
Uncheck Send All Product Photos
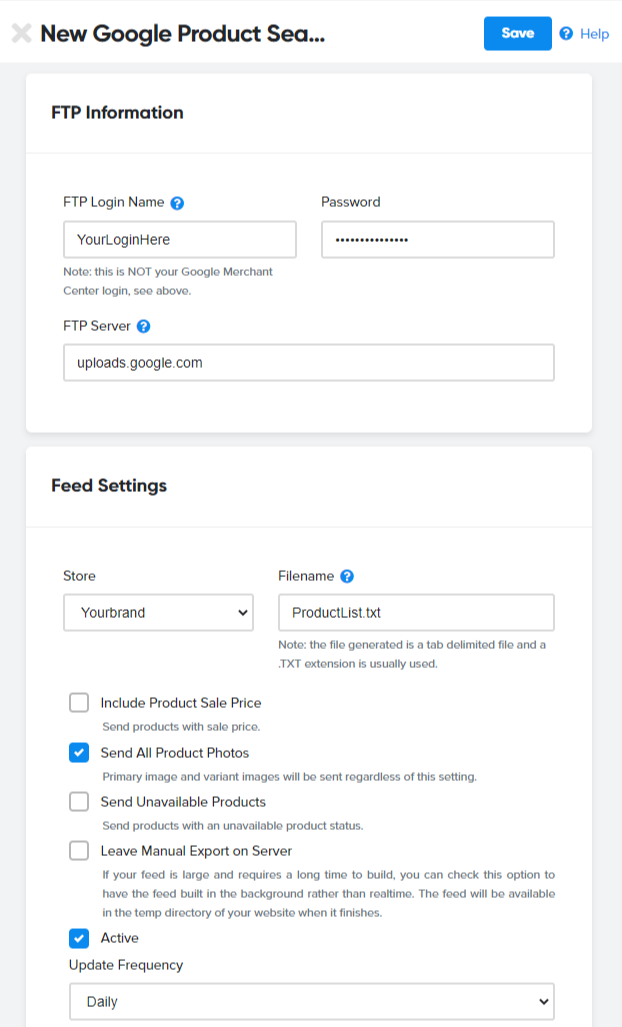click(x=79, y=753)
